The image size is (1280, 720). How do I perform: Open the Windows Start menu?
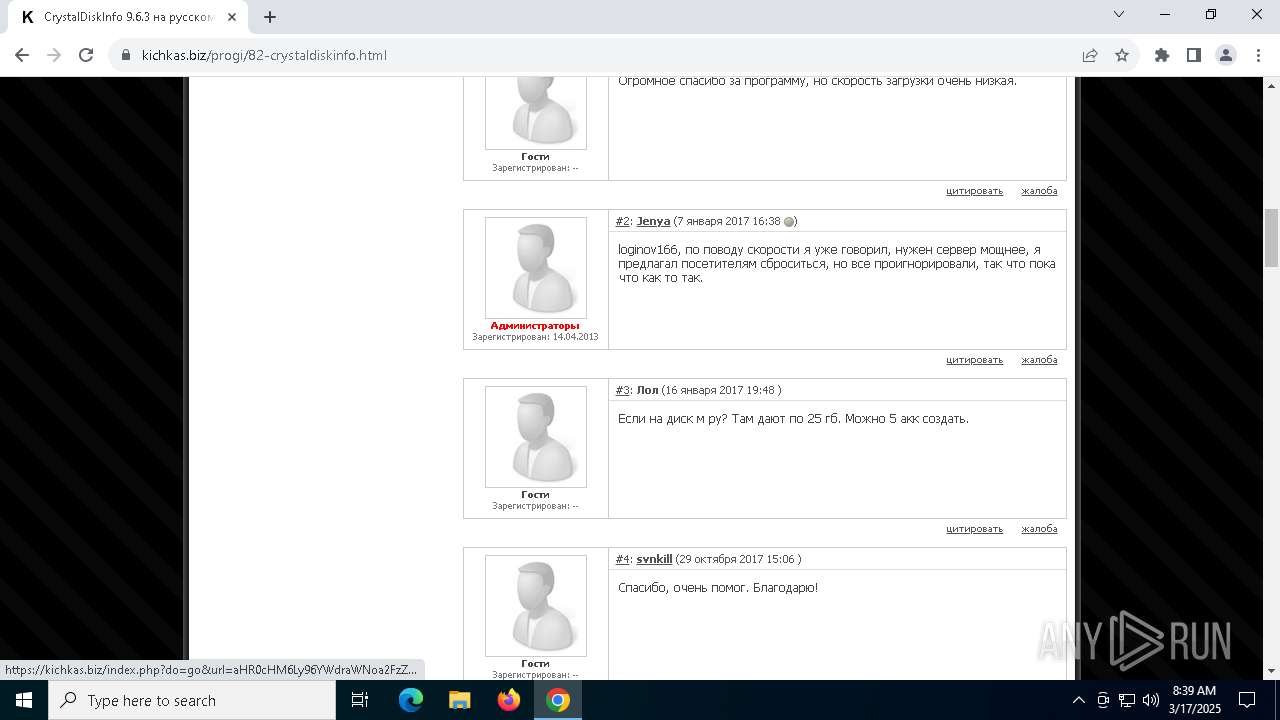(24, 700)
